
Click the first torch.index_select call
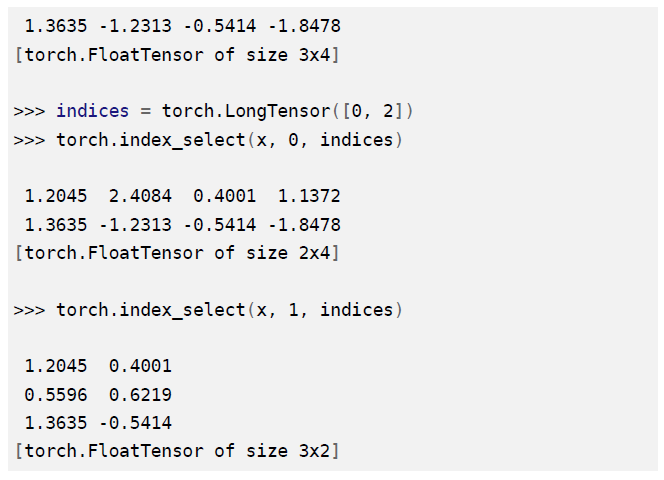[229, 140]
